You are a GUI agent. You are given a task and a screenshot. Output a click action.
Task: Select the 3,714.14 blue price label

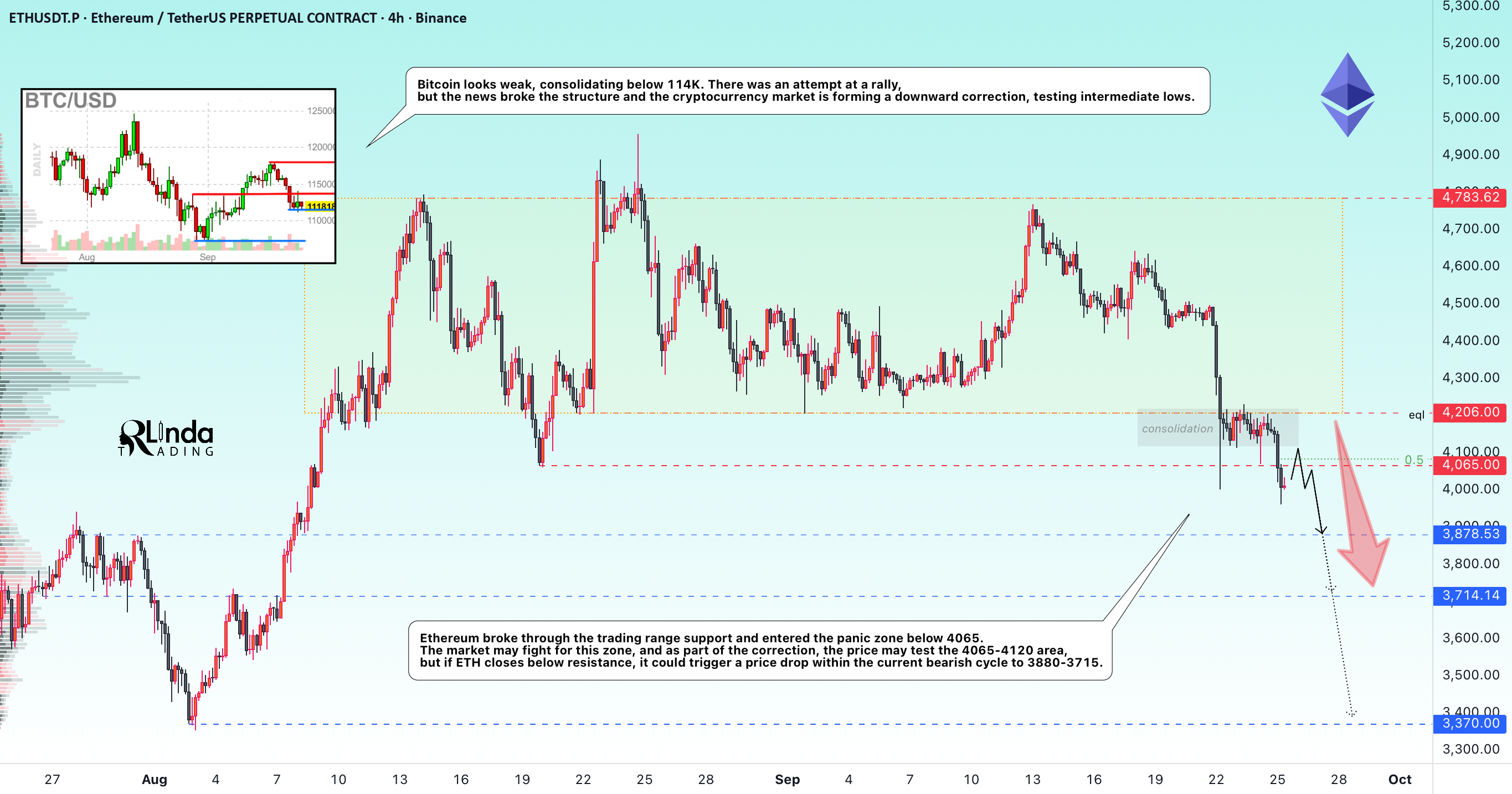pos(1470,596)
